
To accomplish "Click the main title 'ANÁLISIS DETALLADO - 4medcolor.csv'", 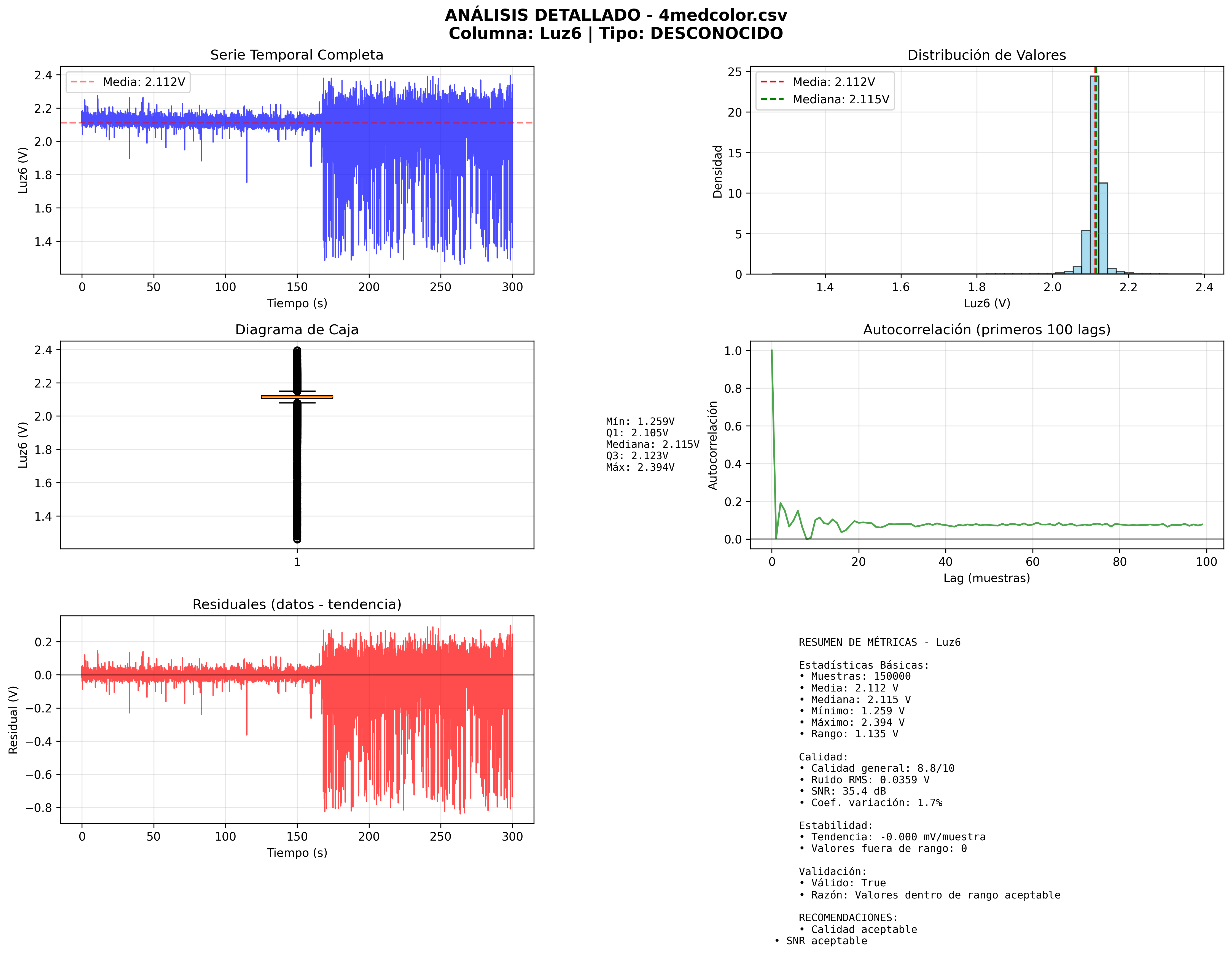I will [x=615, y=15].
